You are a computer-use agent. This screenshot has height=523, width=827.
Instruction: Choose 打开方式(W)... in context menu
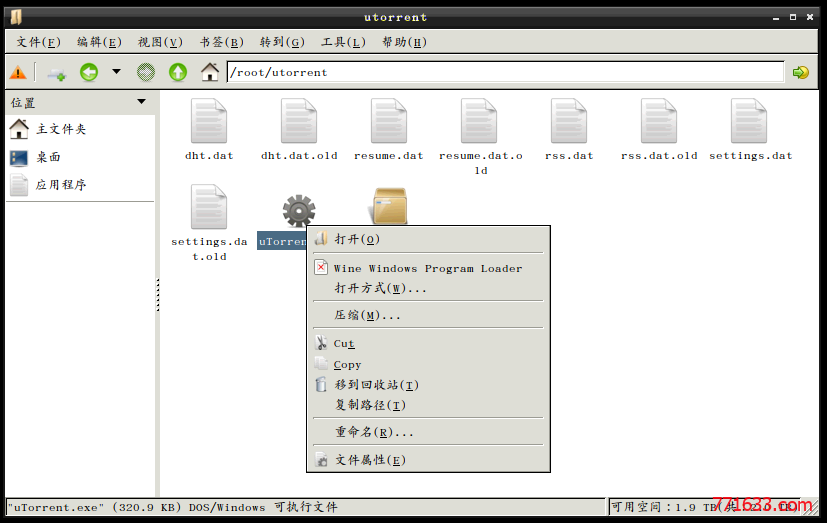(x=428, y=288)
